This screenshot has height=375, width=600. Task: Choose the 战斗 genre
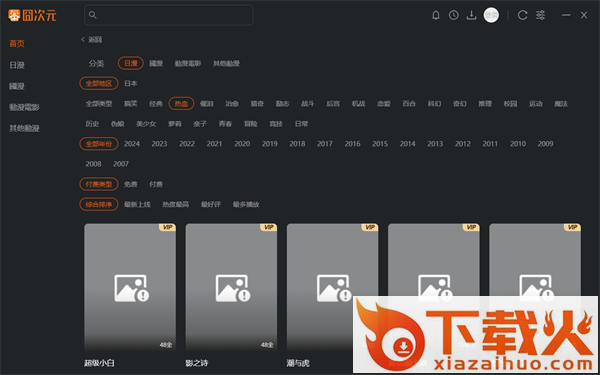click(308, 104)
